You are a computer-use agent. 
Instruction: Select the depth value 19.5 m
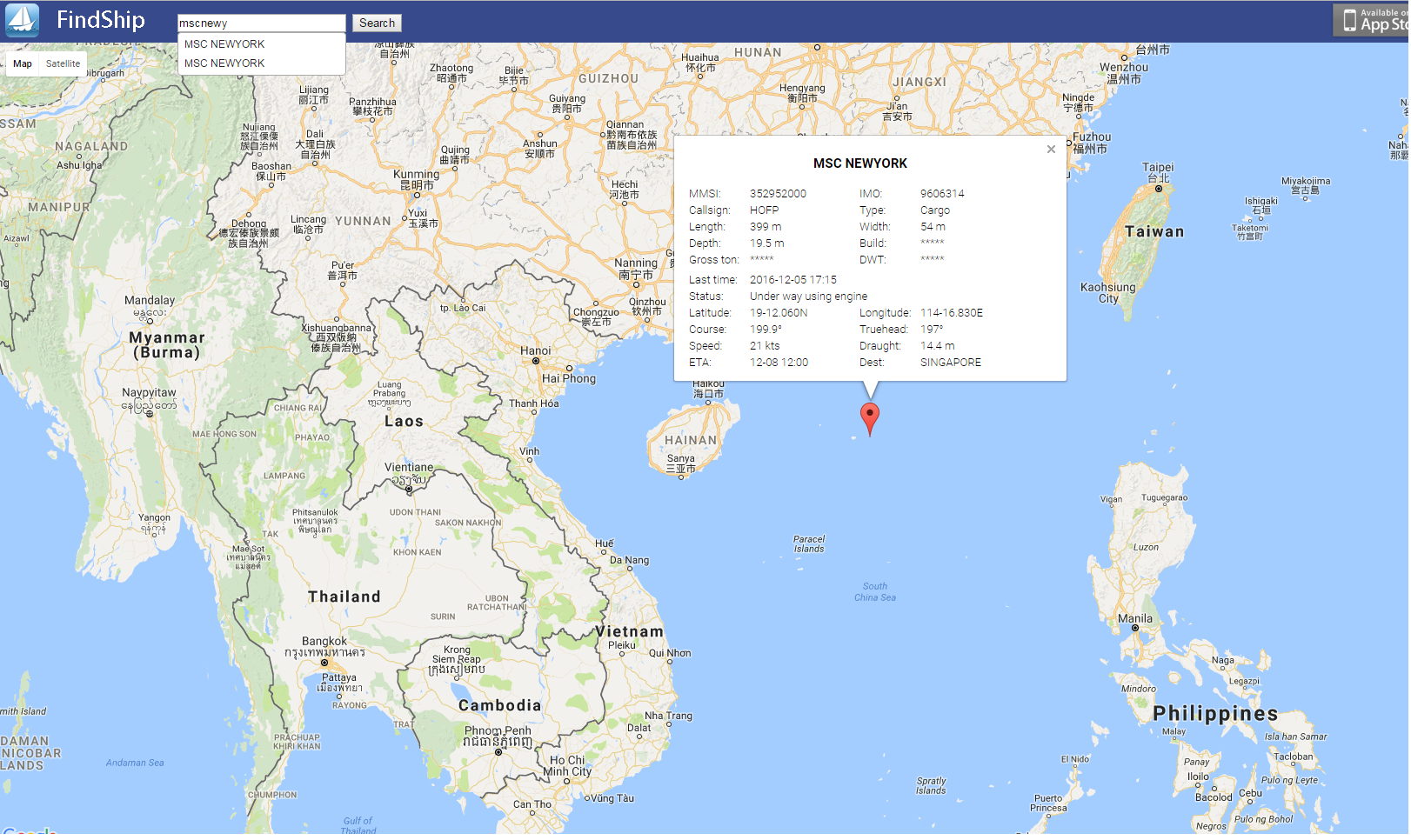pyautogui.click(x=766, y=243)
